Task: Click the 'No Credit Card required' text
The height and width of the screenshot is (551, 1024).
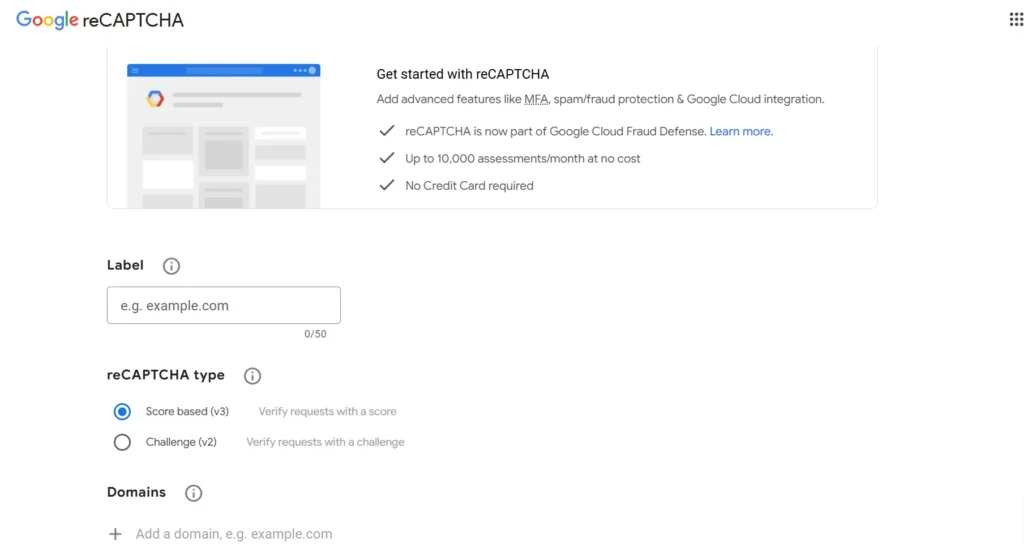Action: (469, 186)
